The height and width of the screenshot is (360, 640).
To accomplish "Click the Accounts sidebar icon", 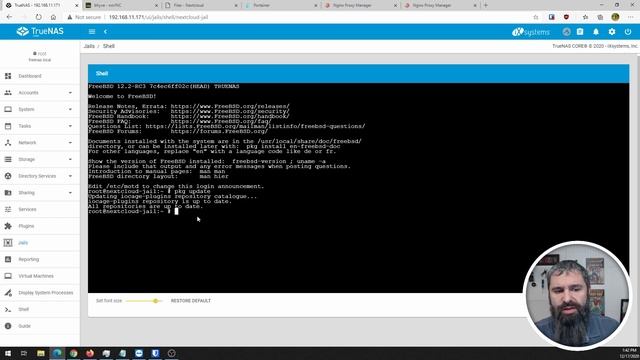I will pos(8,93).
